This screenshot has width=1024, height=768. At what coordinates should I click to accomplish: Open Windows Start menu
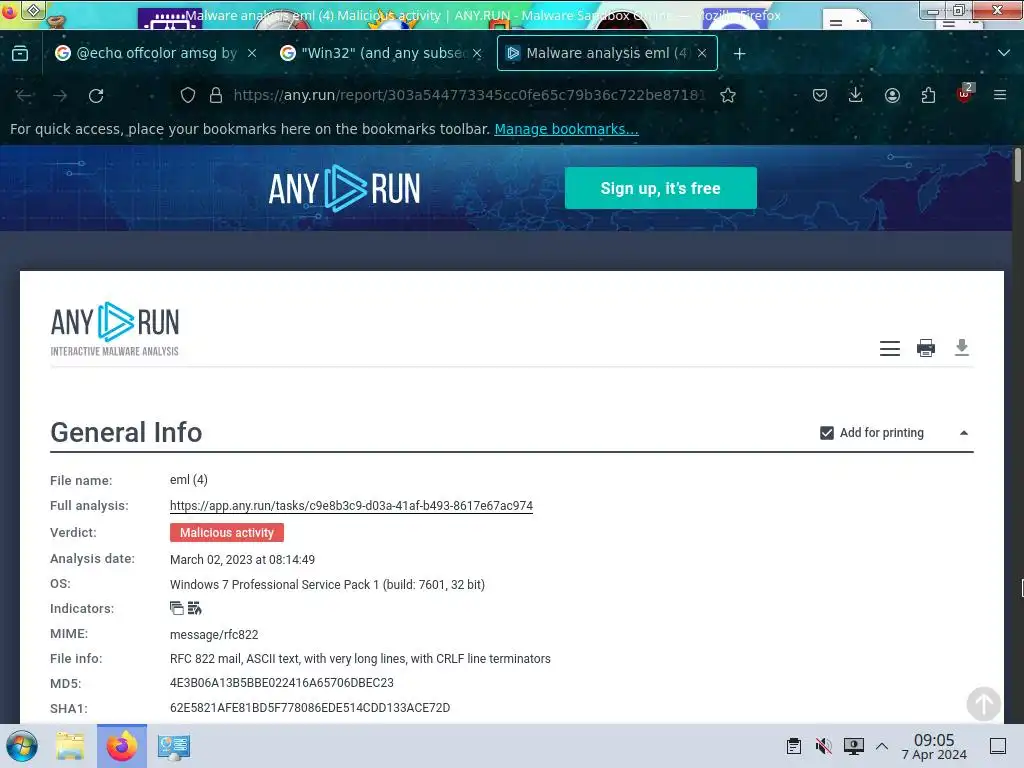coord(22,746)
